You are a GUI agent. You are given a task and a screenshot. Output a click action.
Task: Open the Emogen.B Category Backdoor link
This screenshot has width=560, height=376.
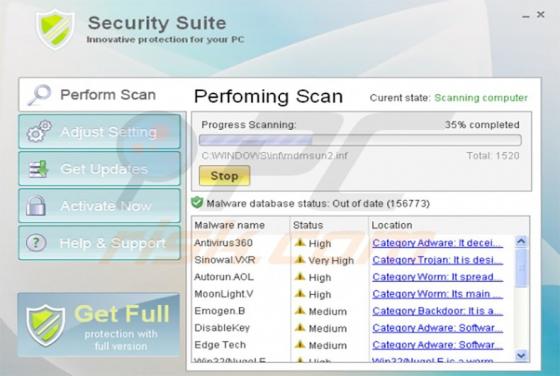438,311
